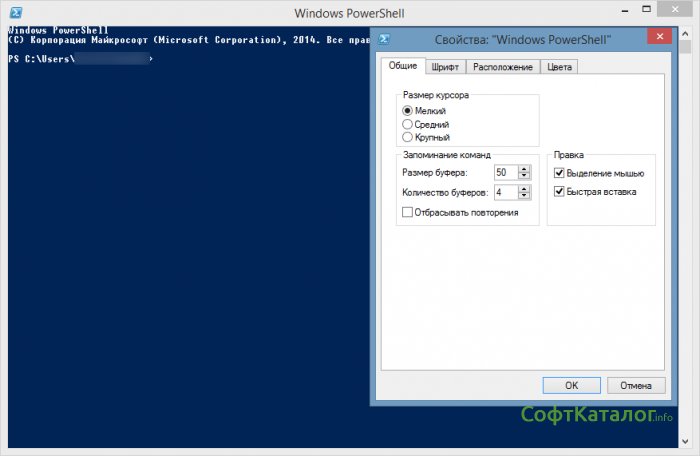Image resolution: width=700 pixels, height=456 pixels.
Task: Close the Свойства properties dialog
Action: [658, 39]
